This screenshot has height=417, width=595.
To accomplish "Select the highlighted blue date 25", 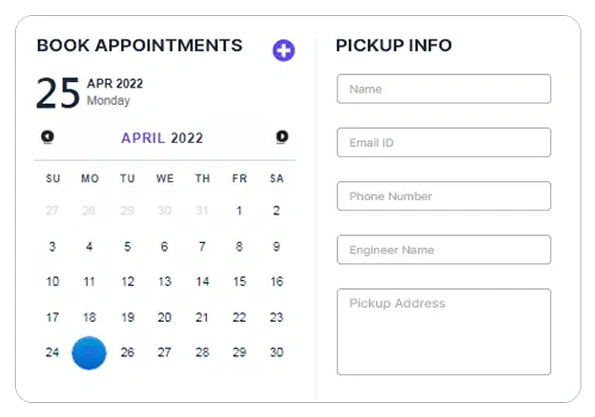I will (89, 353).
